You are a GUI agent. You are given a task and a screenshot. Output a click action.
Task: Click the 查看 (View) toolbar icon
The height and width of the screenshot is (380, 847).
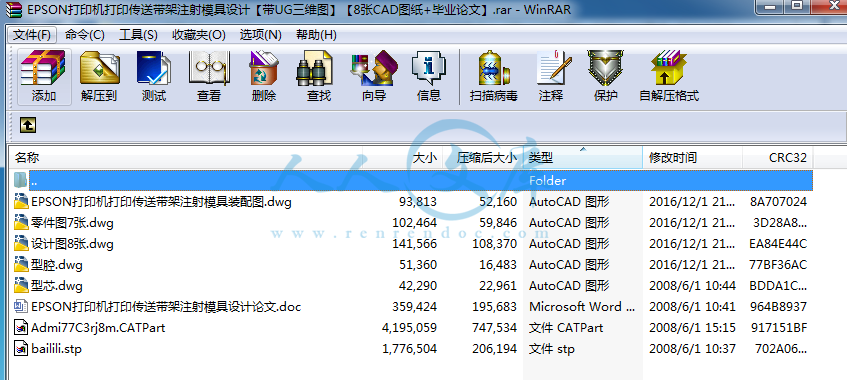(209, 68)
